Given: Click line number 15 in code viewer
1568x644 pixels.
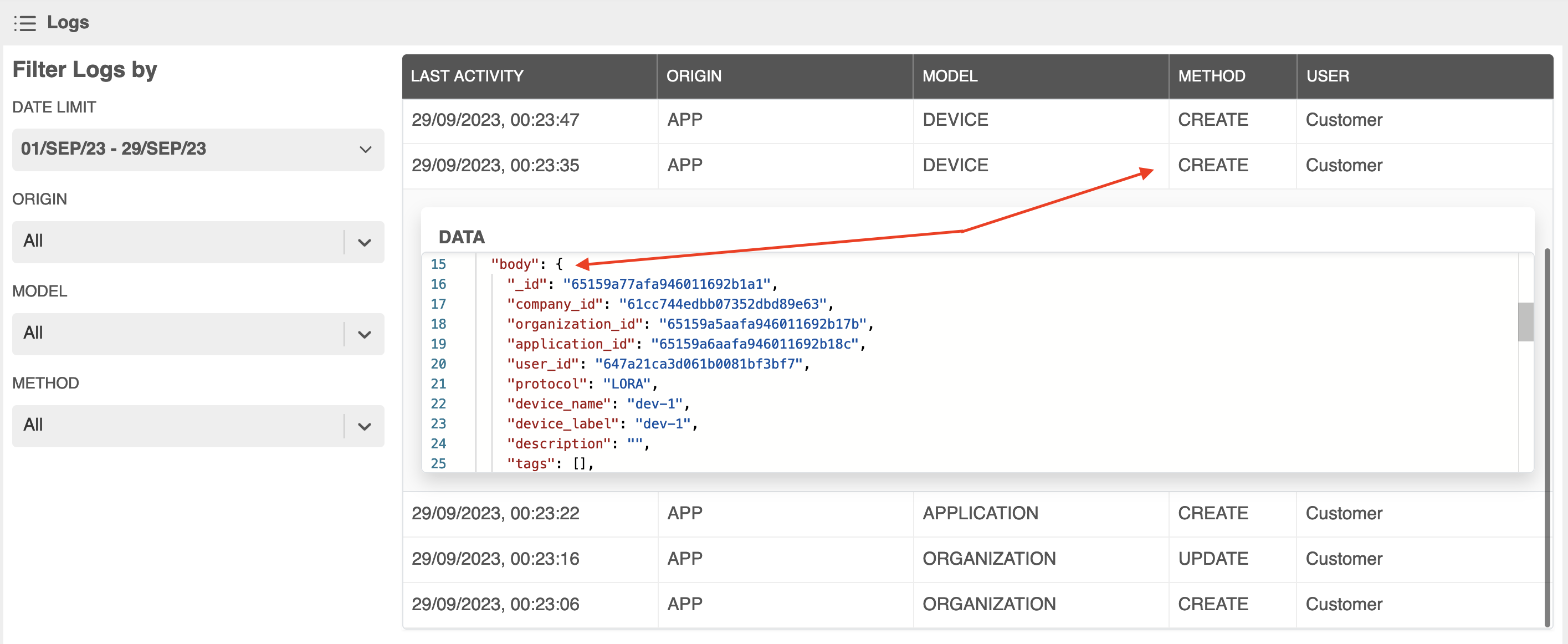Looking at the screenshot, I should tap(438, 264).
